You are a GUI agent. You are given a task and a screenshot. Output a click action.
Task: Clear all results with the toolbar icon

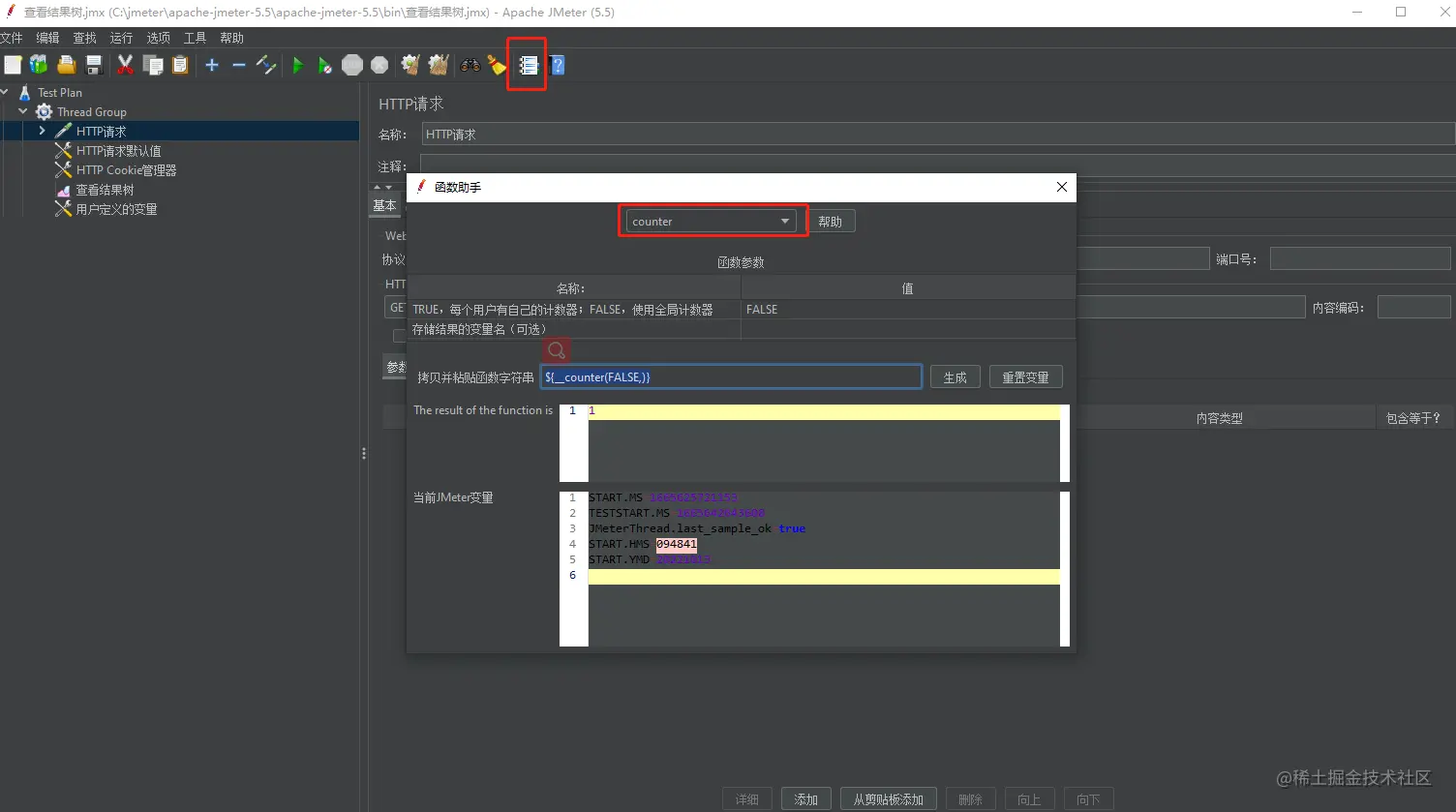tap(439, 65)
